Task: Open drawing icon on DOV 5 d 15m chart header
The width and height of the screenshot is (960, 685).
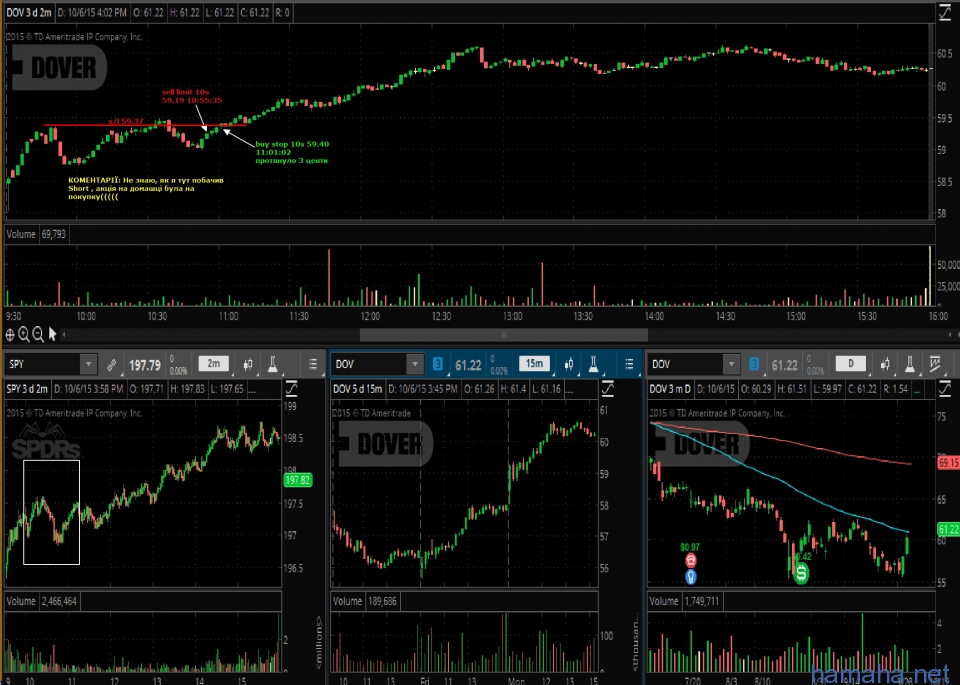Action: pos(607,389)
